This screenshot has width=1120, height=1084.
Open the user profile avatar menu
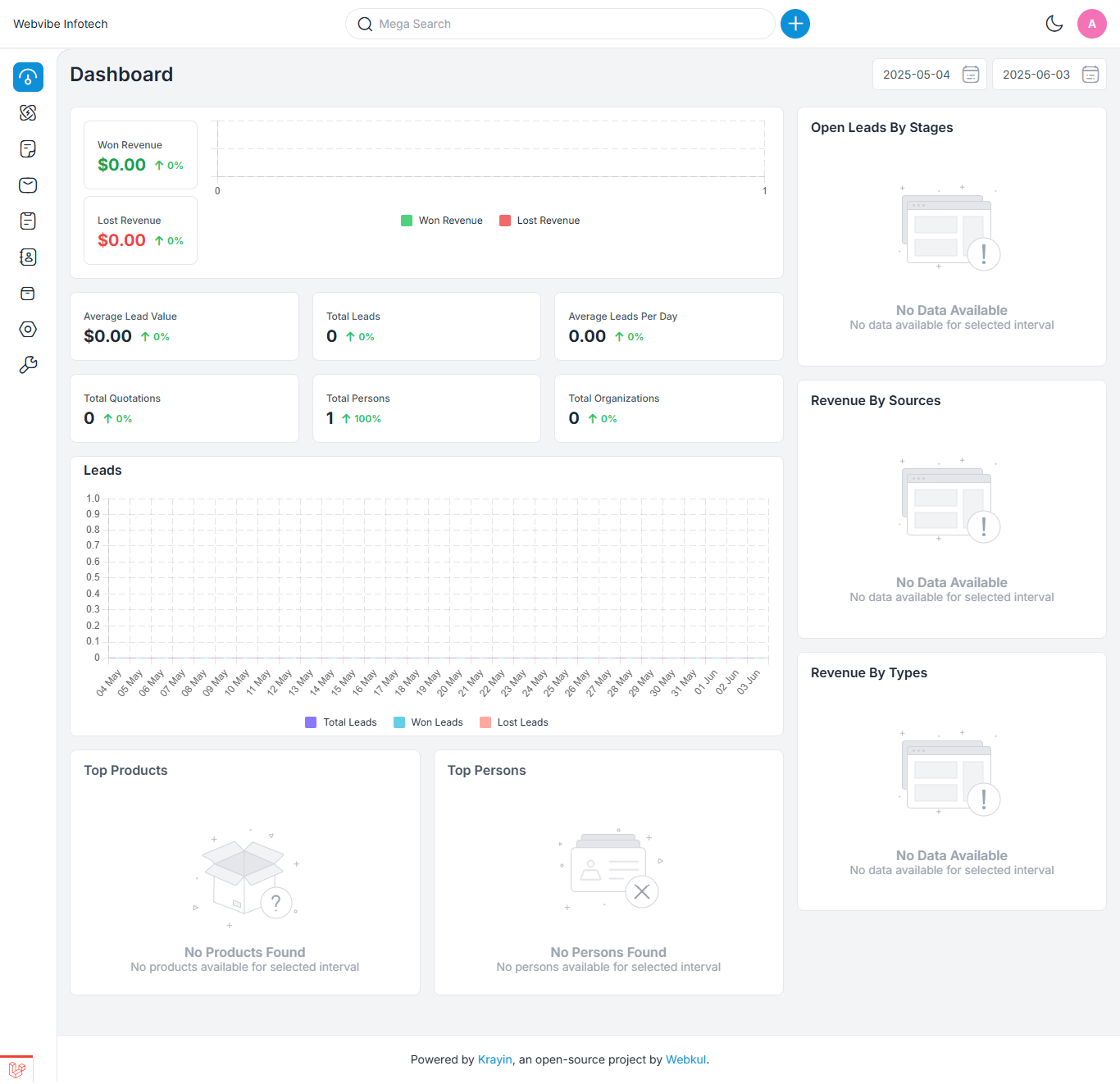click(1091, 24)
